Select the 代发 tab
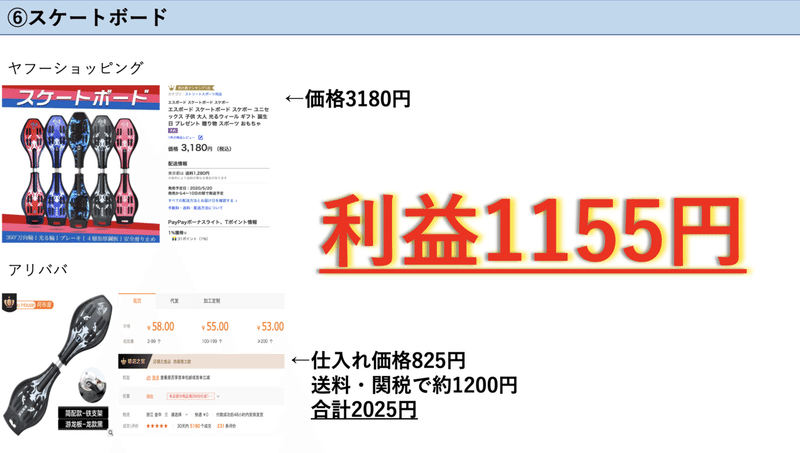800x453 pixels. coord(174,301)
